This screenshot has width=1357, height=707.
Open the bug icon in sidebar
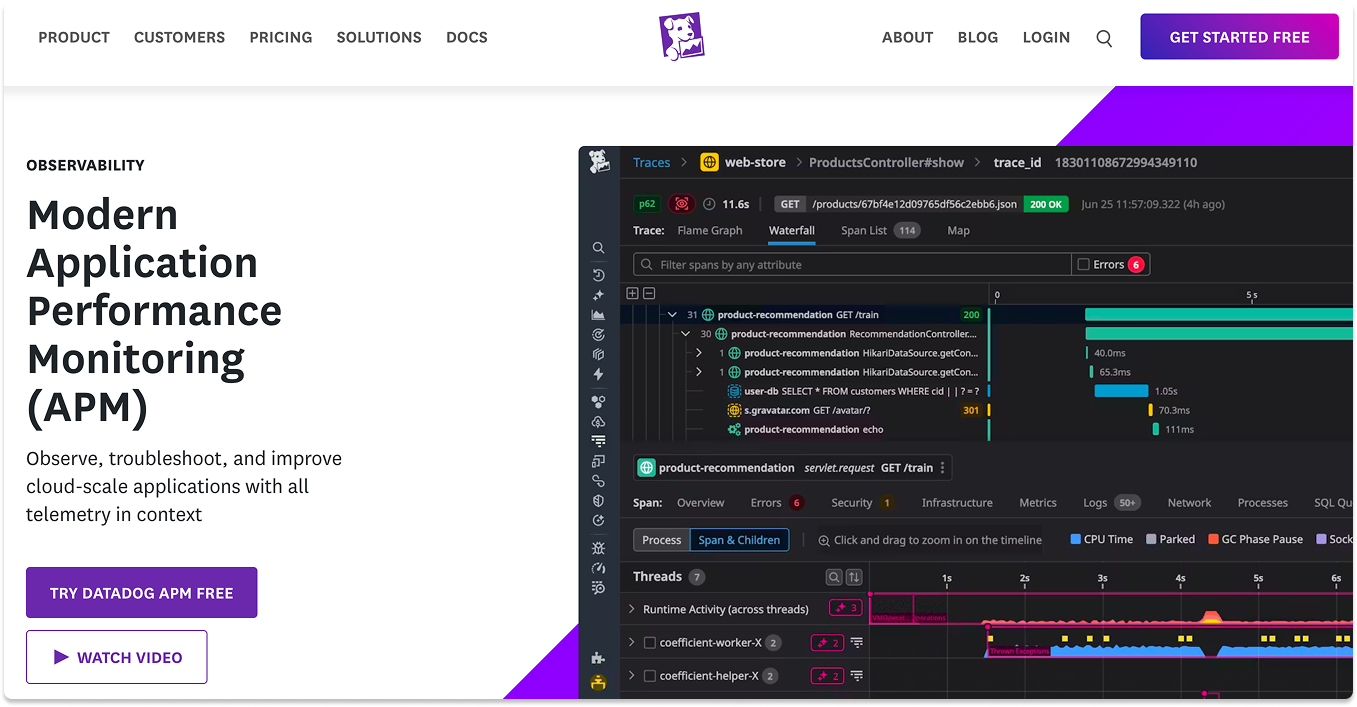click(598, 548)
